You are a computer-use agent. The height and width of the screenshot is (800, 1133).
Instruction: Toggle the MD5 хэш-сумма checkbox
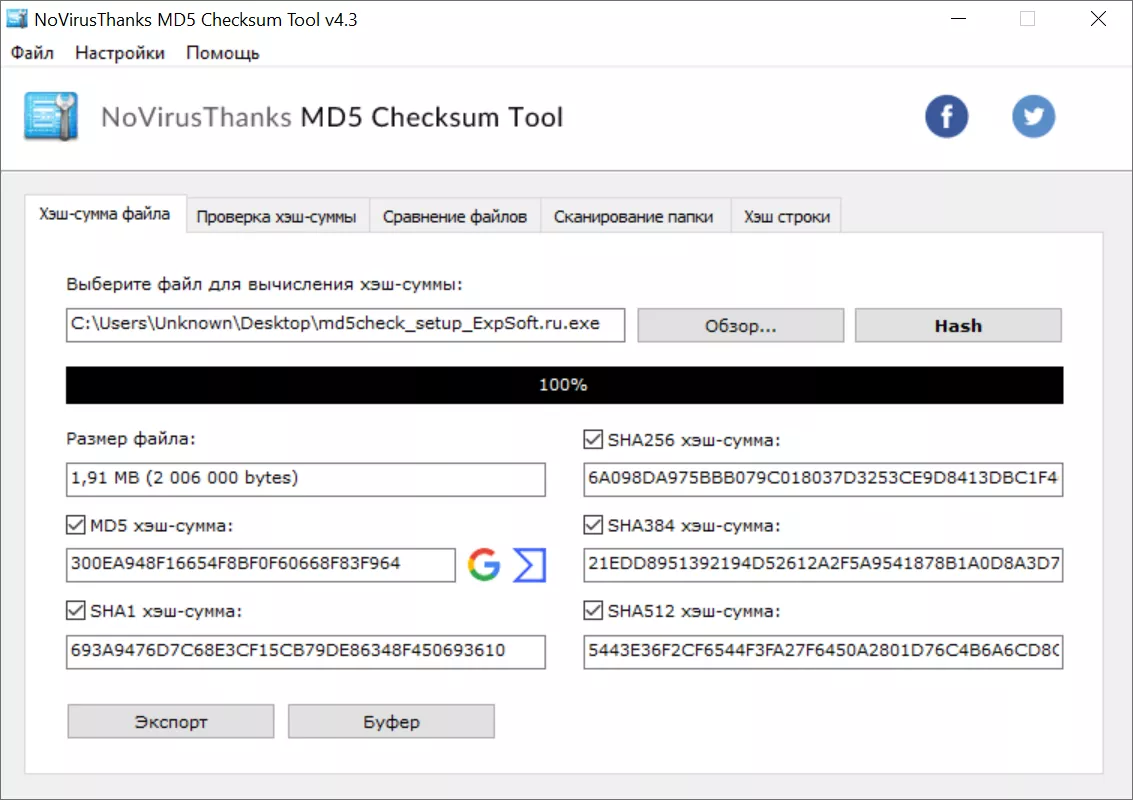pyautogui.click(x=76, y=525)
